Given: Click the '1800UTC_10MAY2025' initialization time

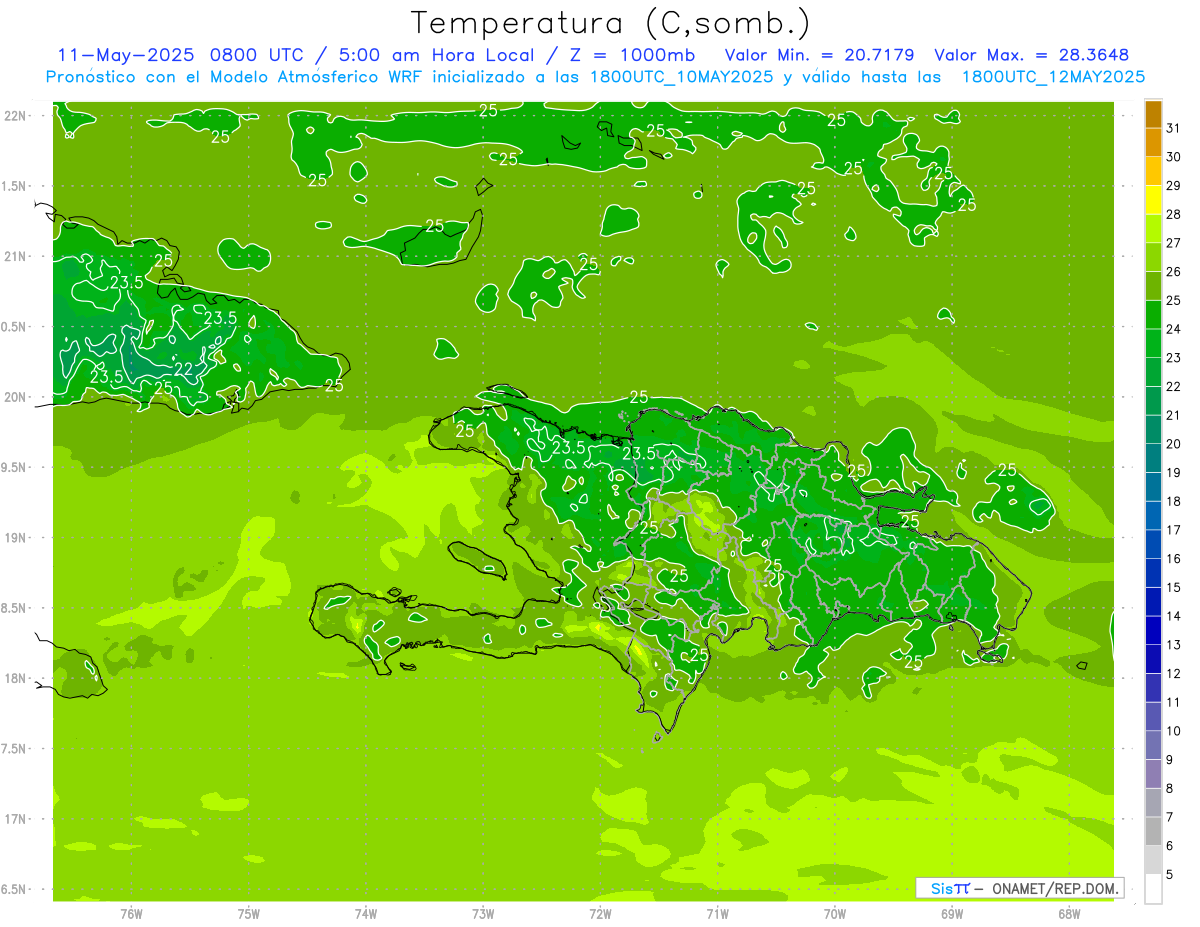Looking at the screenshot, I should tap(680, 77).
